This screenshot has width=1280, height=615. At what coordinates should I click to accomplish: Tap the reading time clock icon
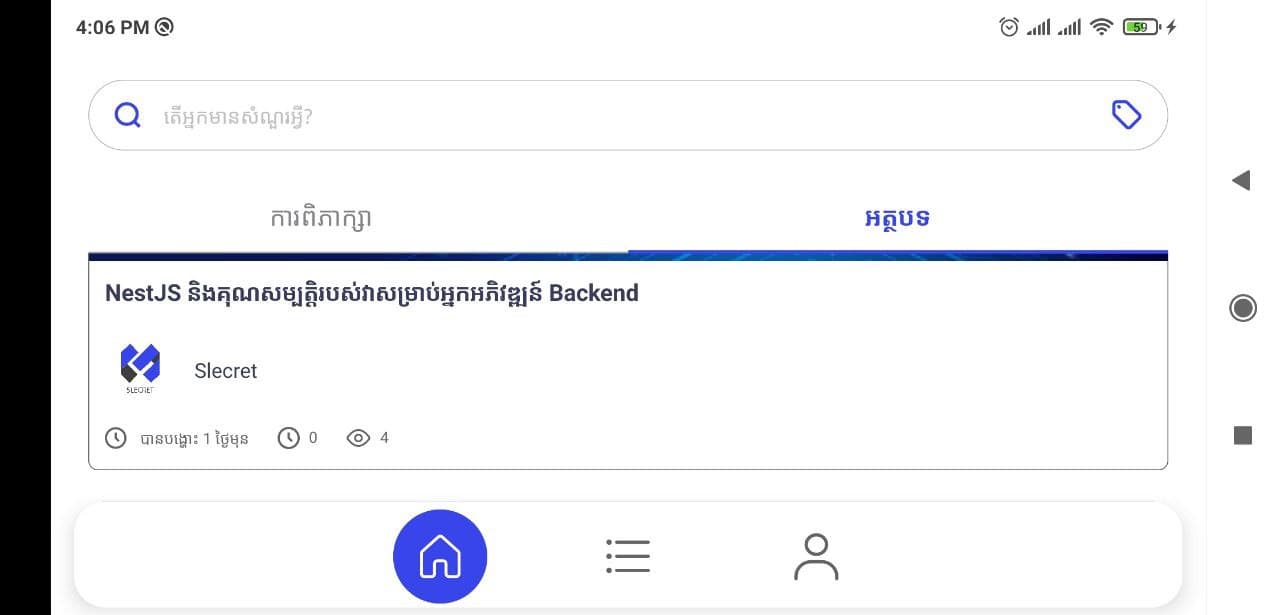(289, 438)
